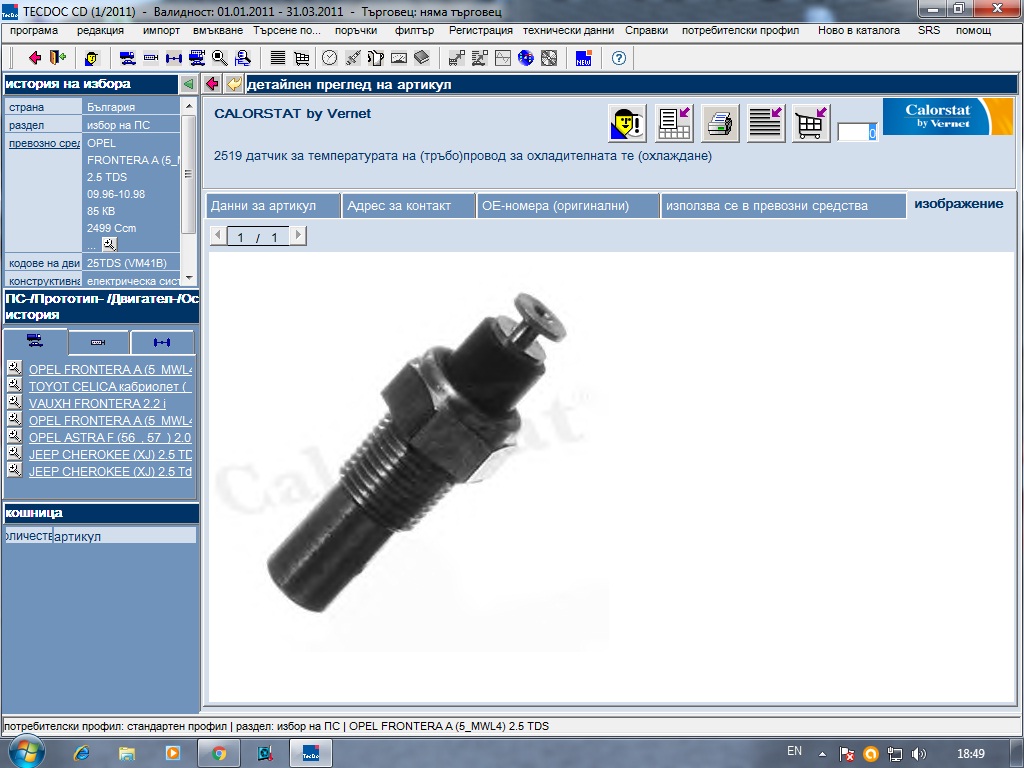Click the article info face icon in detail header
1024x768 pixels.
628,123
